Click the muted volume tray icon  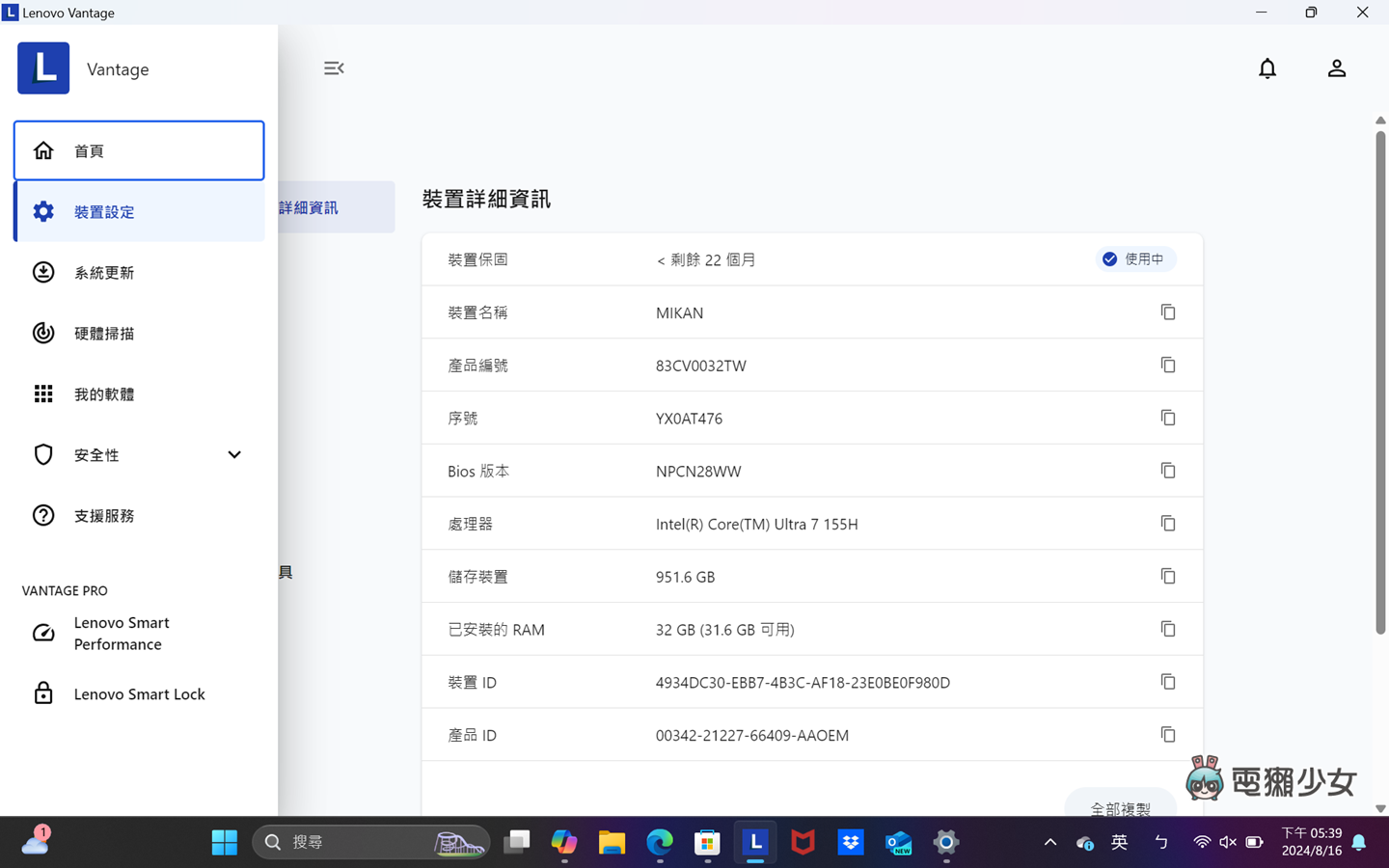pyautogui.click(x=1228, y=842)
